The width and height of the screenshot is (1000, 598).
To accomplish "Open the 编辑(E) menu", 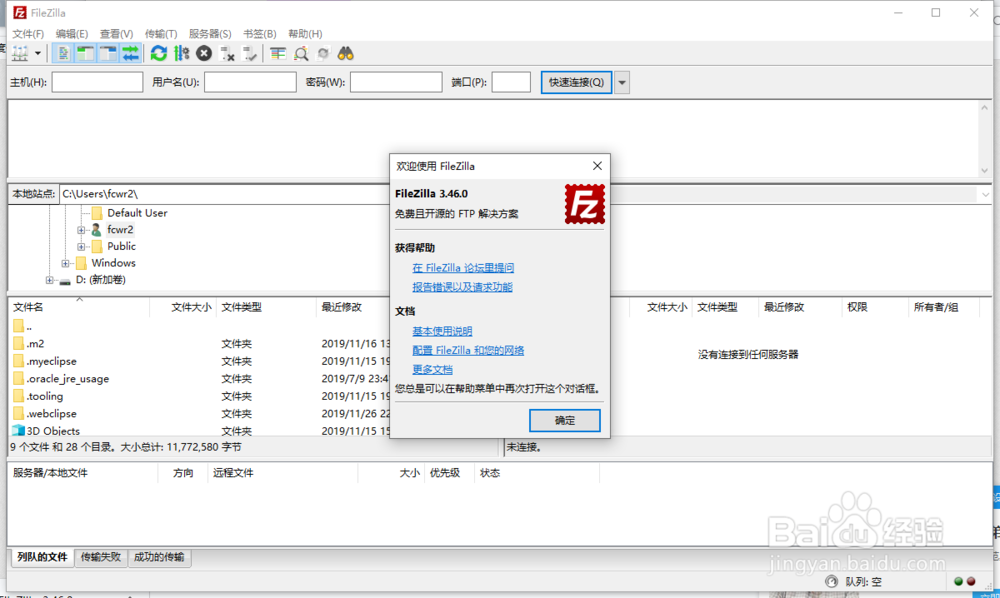I will (71, 34).
